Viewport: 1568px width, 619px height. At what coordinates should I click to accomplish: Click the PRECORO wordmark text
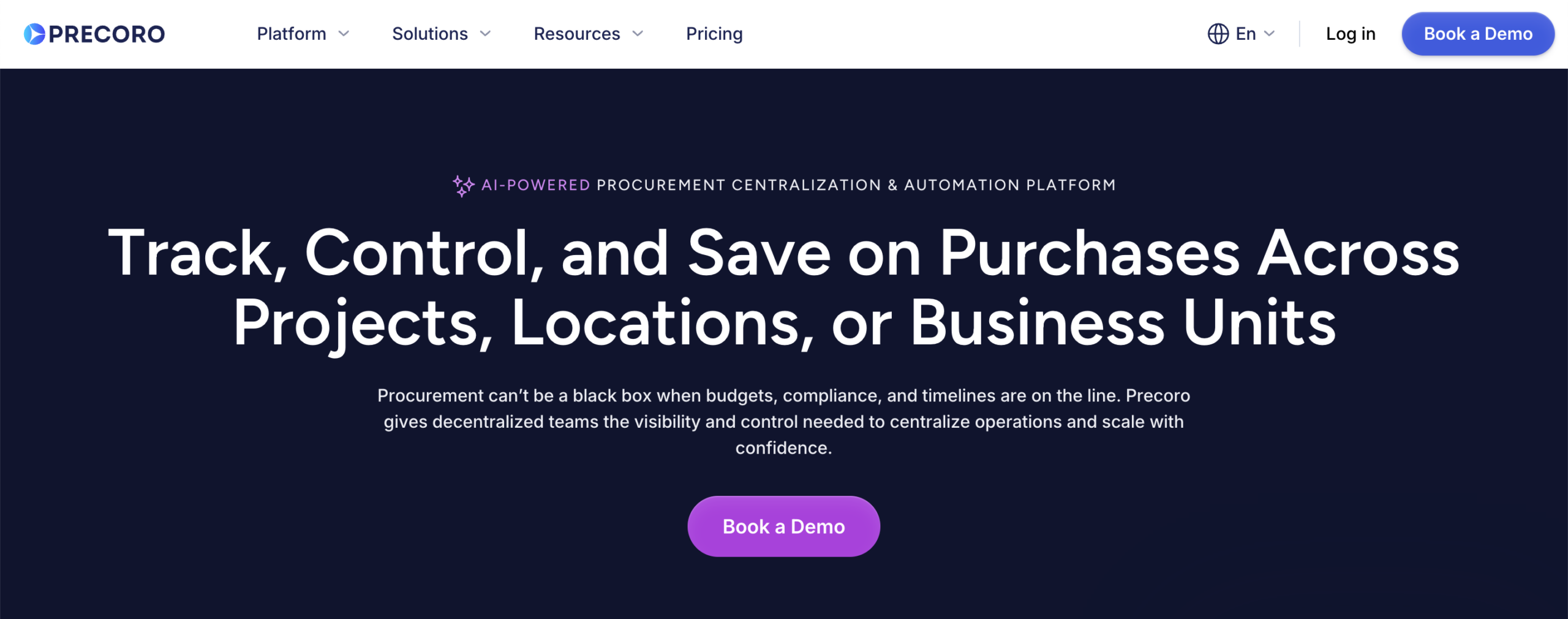[x=107, y=34]
